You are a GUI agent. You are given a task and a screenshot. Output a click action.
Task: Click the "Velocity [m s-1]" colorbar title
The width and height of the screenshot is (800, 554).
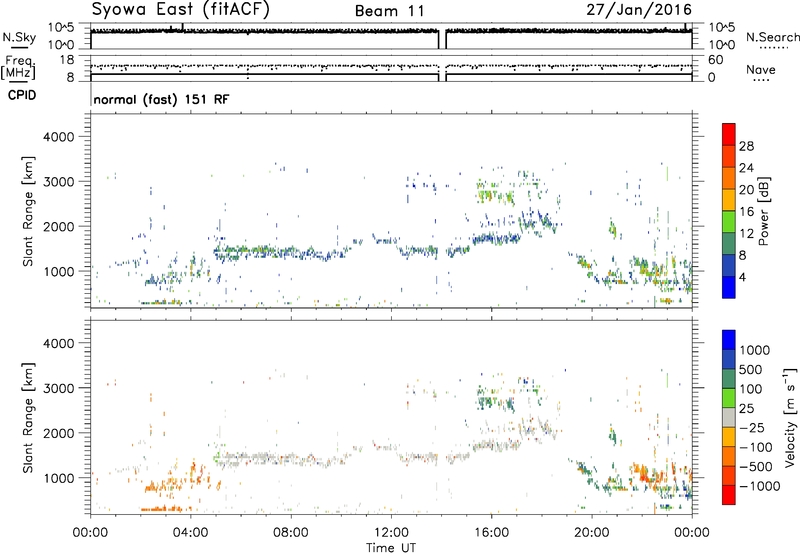(791, 417)
